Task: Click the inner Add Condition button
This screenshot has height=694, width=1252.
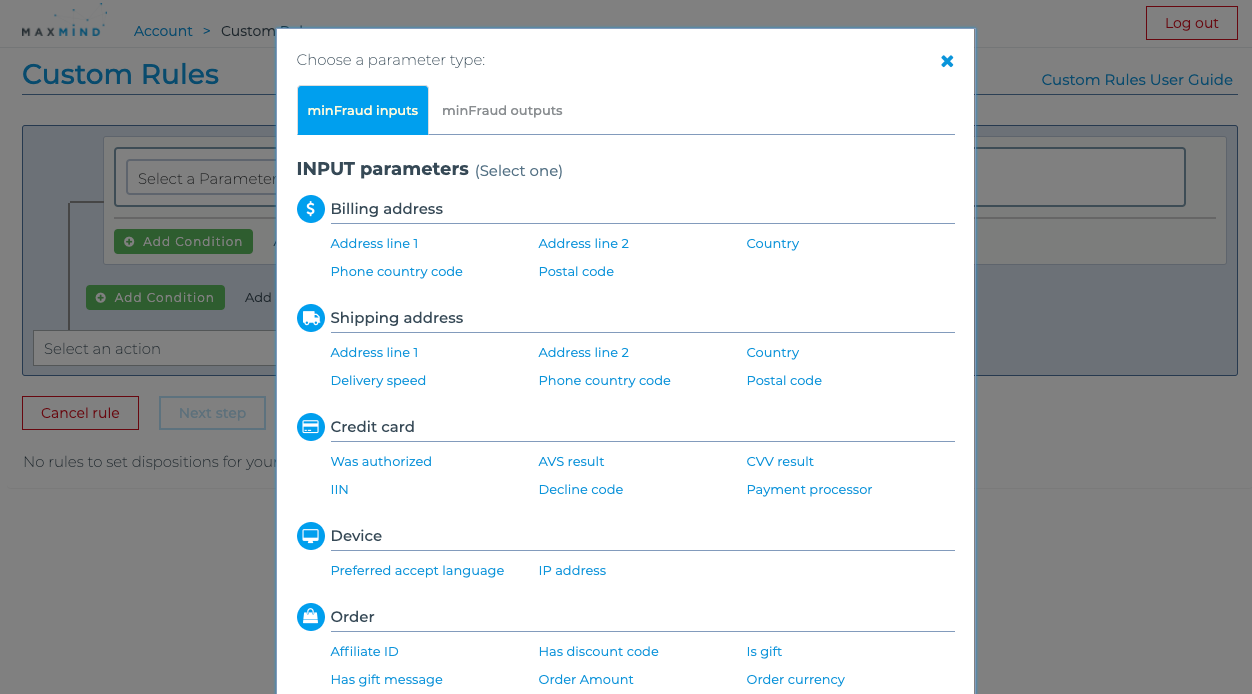Action: (x=183, y=241)
